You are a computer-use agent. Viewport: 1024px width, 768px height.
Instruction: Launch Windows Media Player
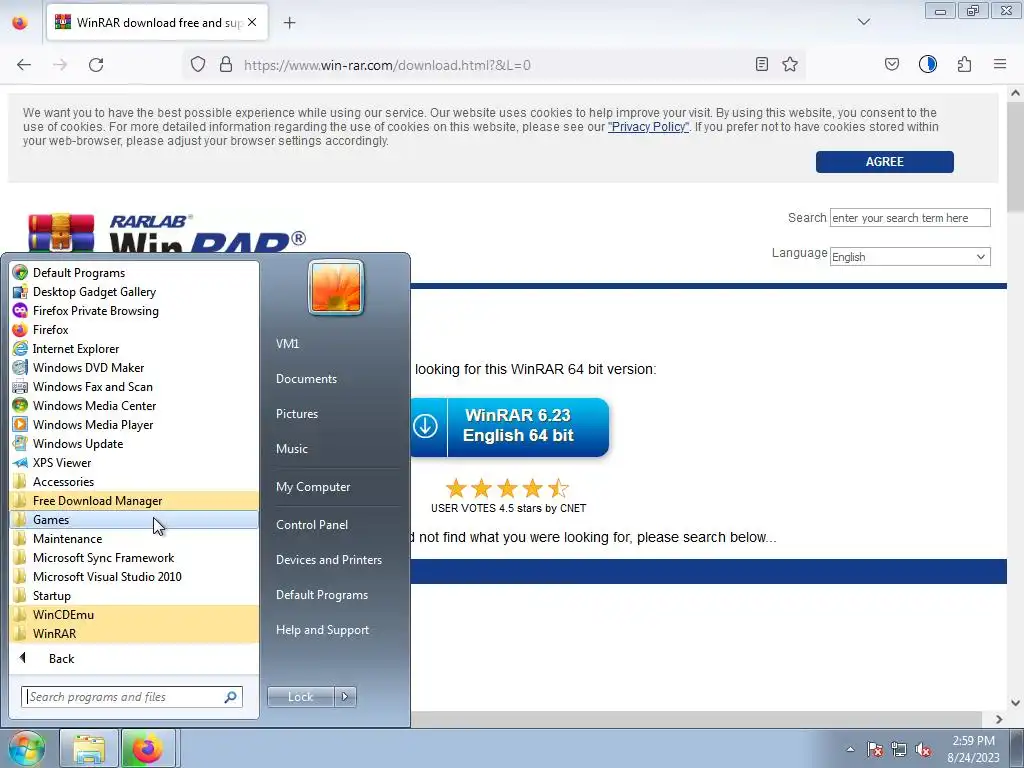(134, 424)
